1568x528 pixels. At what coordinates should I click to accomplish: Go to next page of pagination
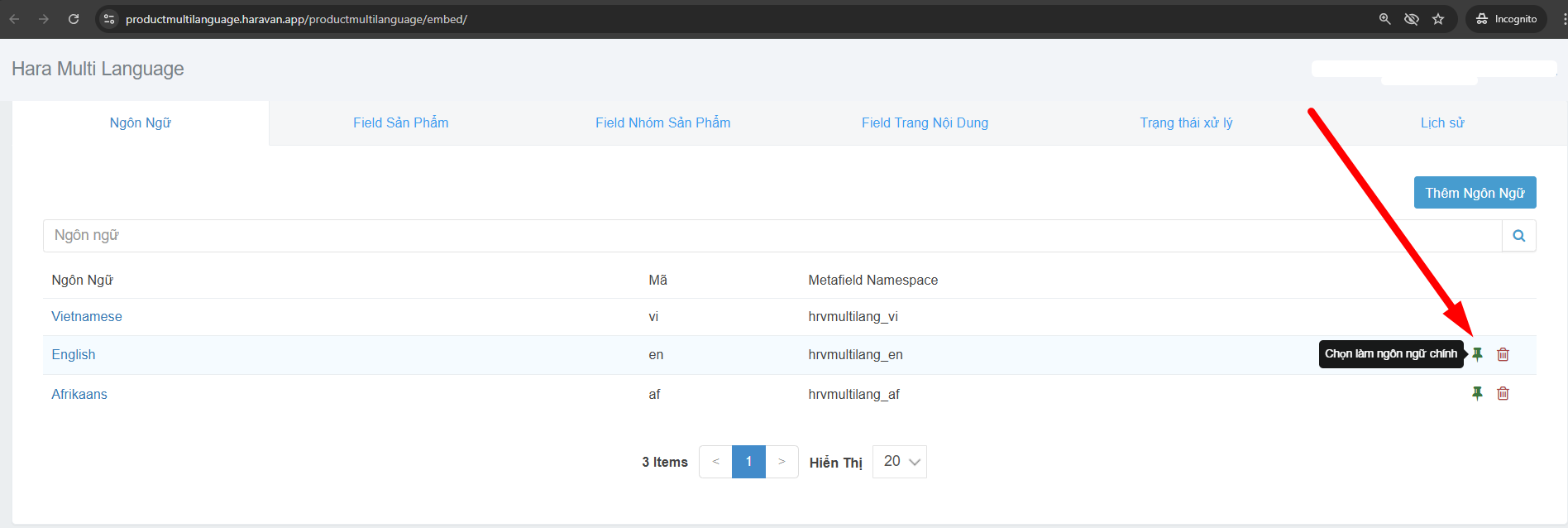click(782, 462)
